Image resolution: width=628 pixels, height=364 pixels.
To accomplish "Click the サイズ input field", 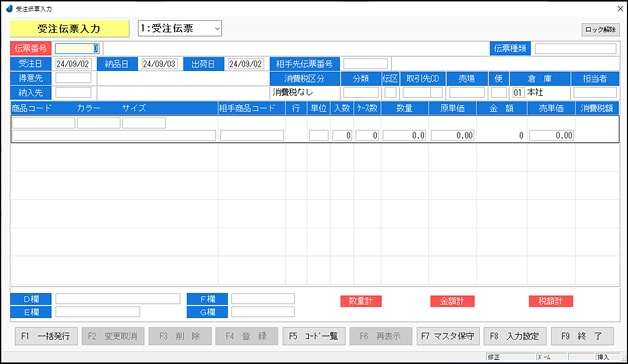I will click(x=144, y=123).
